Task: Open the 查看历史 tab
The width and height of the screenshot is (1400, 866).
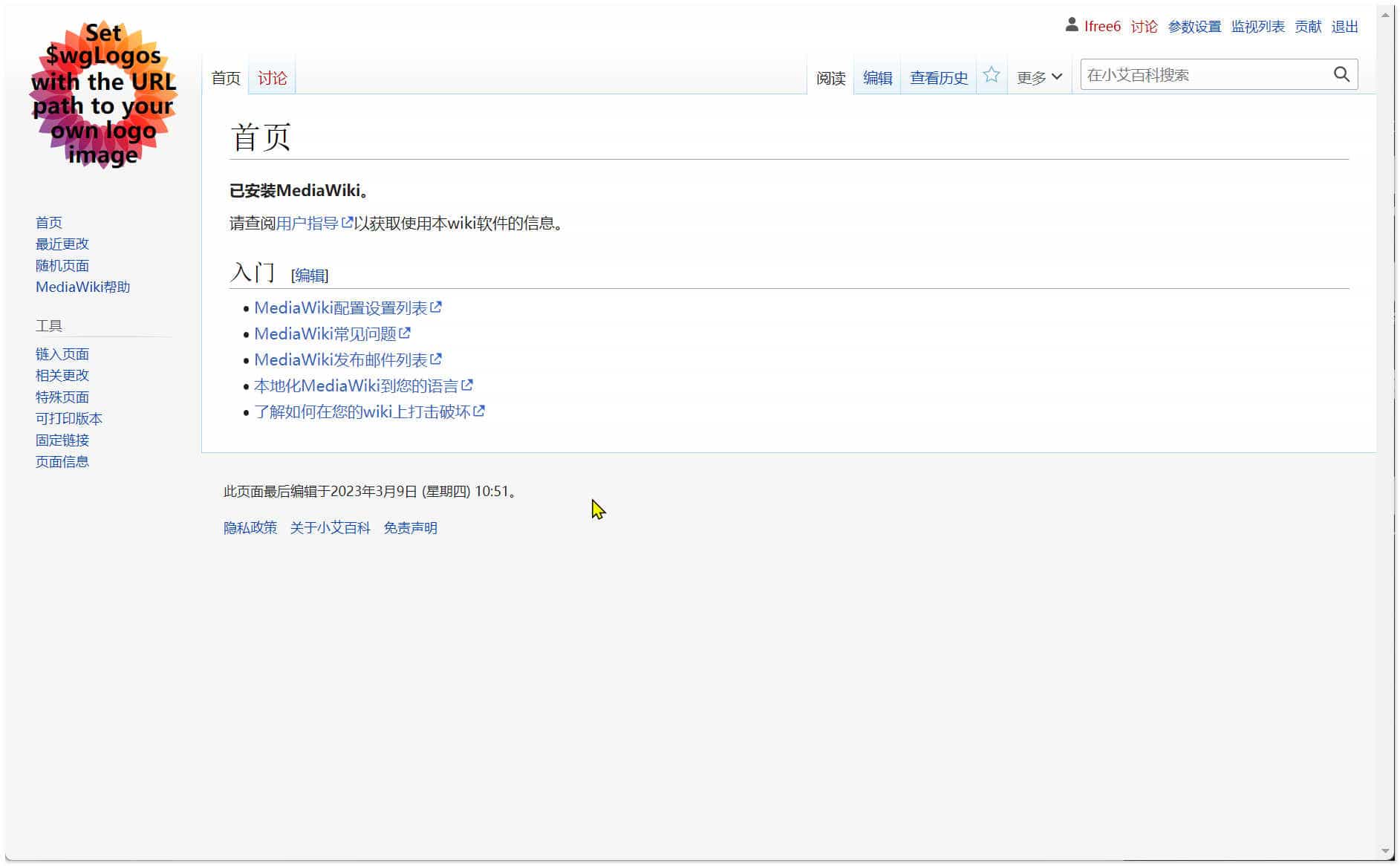Action: tap(938, 78)
